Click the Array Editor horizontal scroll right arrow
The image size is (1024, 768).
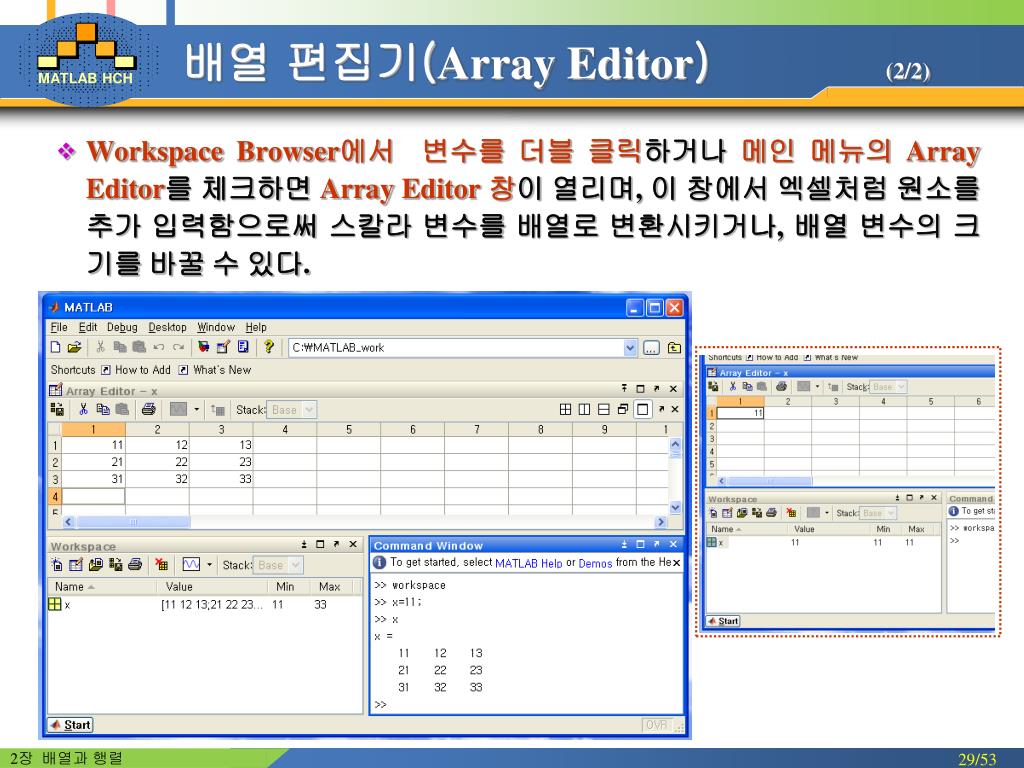[x=661, y=522]
